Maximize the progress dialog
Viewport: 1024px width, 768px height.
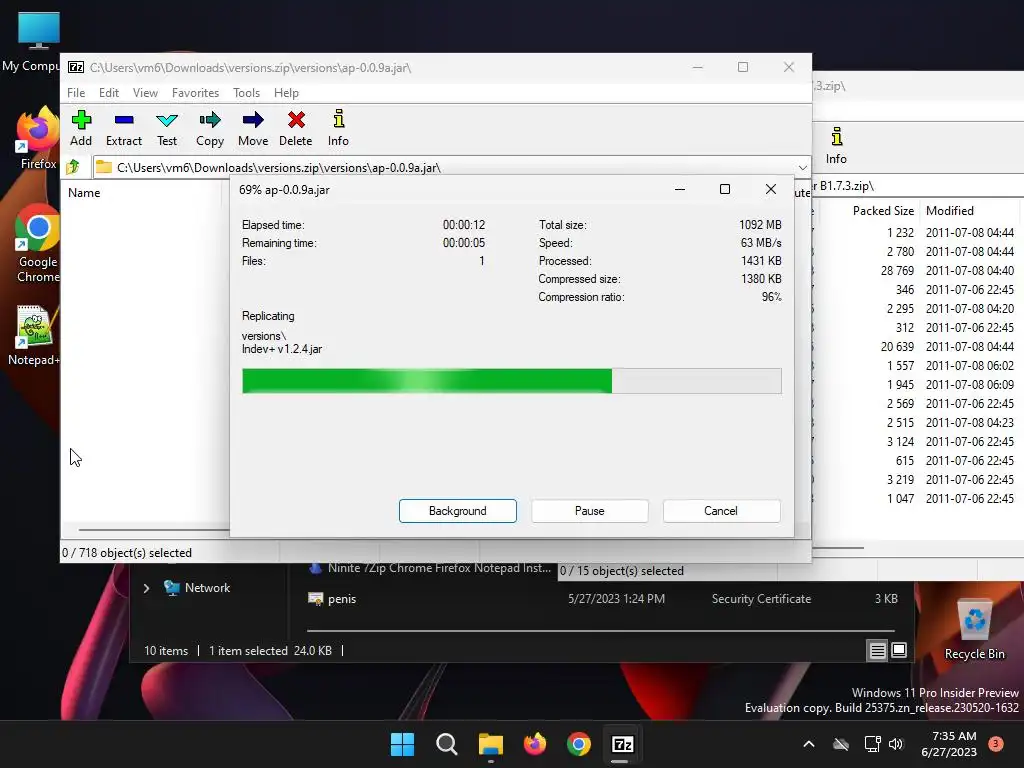[725, 189]
